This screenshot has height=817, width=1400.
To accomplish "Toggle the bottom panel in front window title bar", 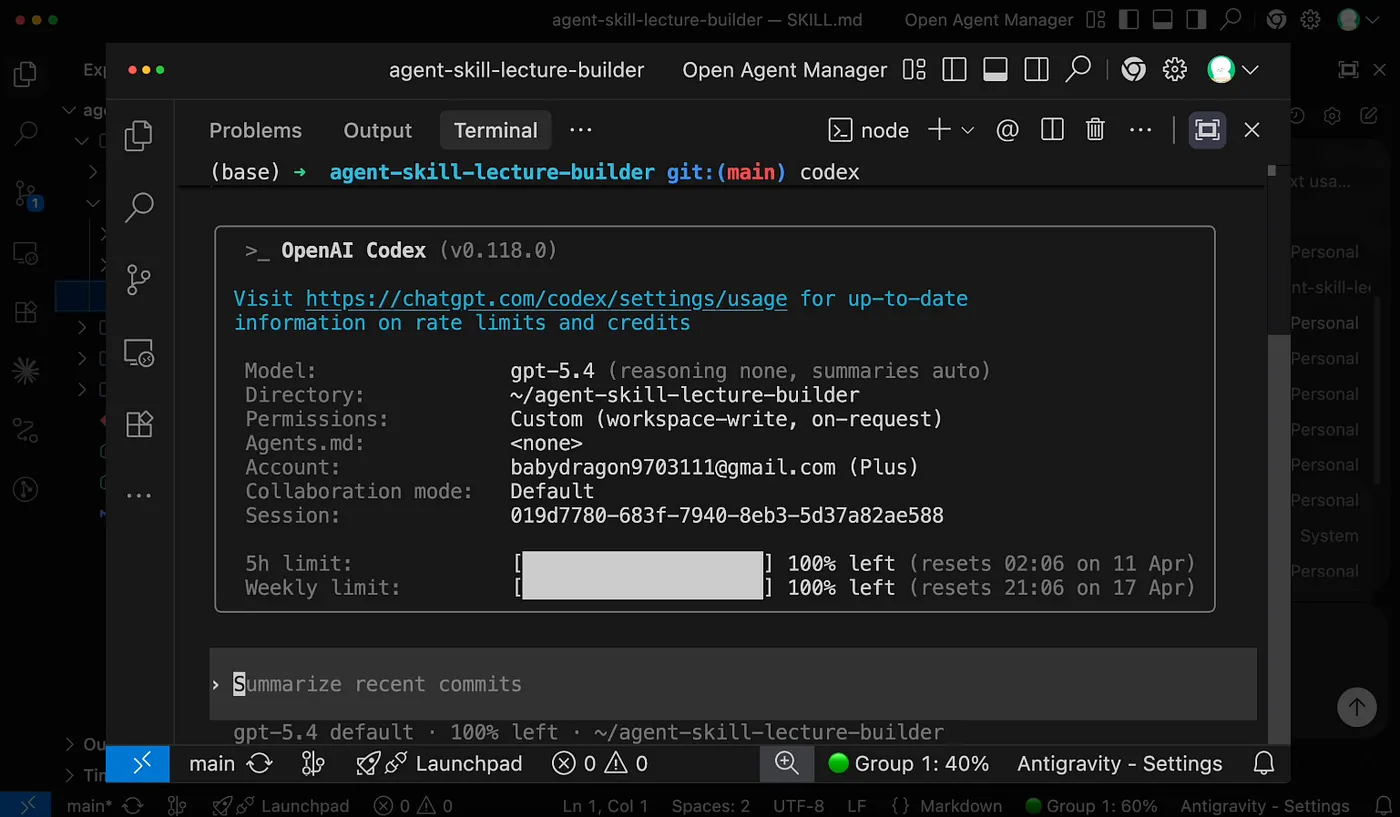I will point(995,70).
